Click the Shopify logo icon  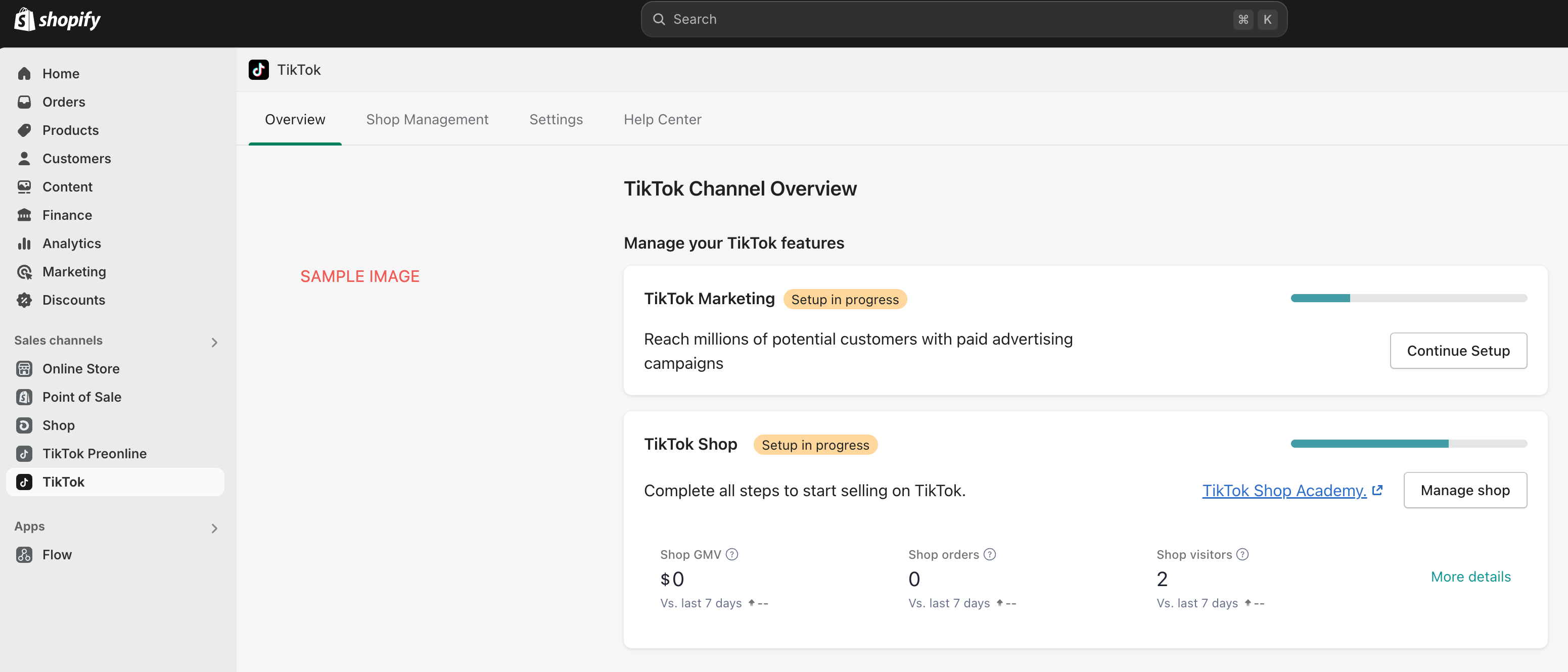(24, 20)
